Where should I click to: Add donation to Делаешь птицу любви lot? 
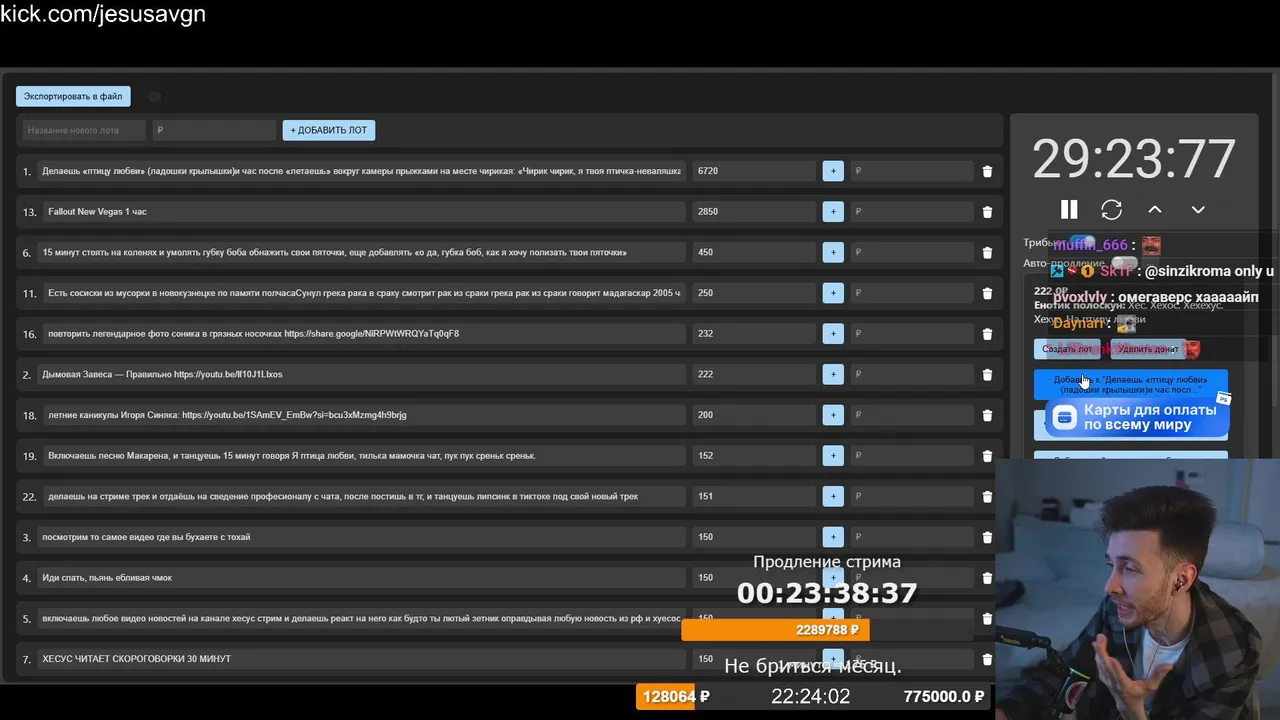pos(1131,385)
